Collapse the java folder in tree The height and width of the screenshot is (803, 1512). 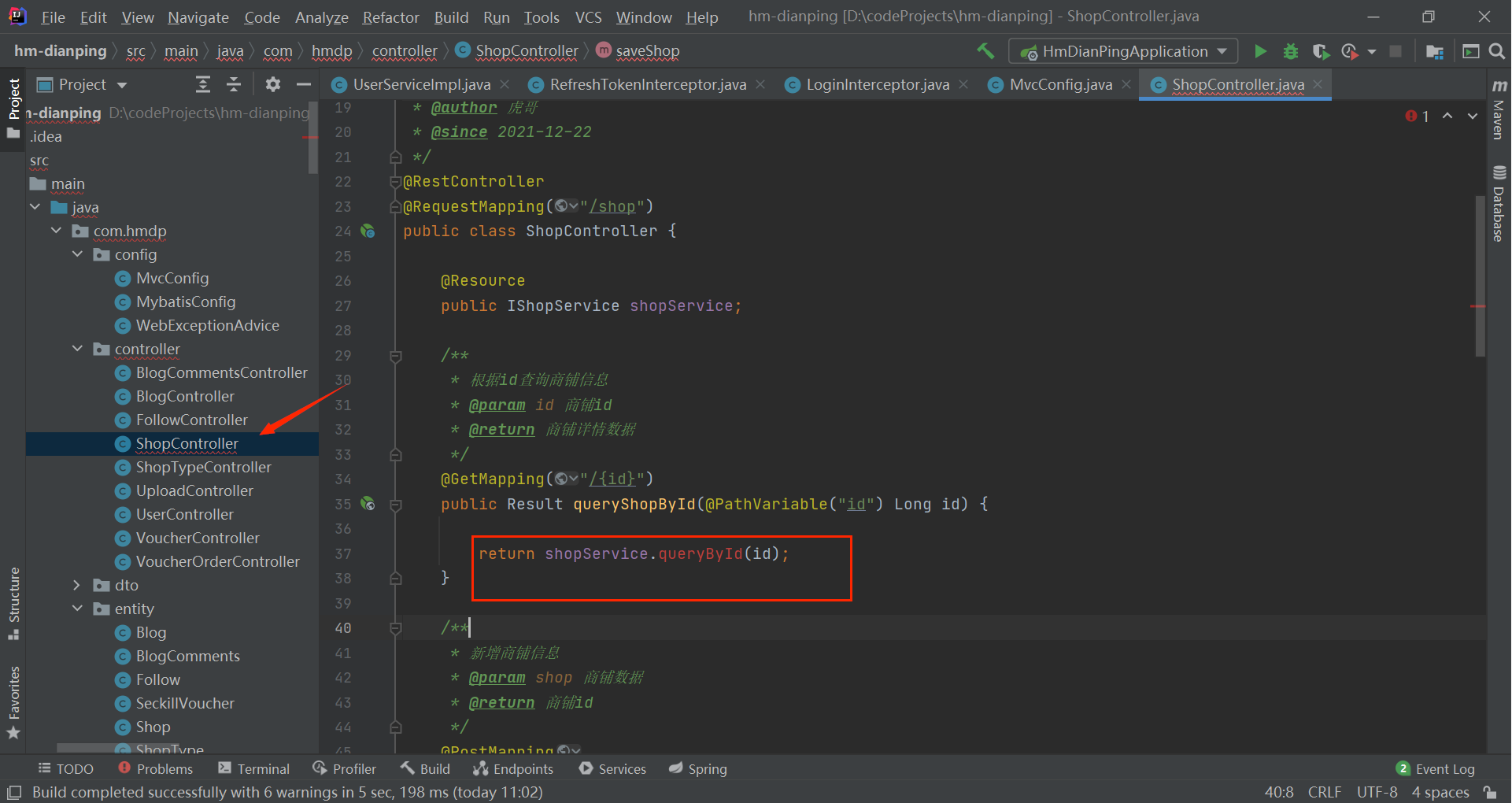pyautogui.click(x=35, y=207)
